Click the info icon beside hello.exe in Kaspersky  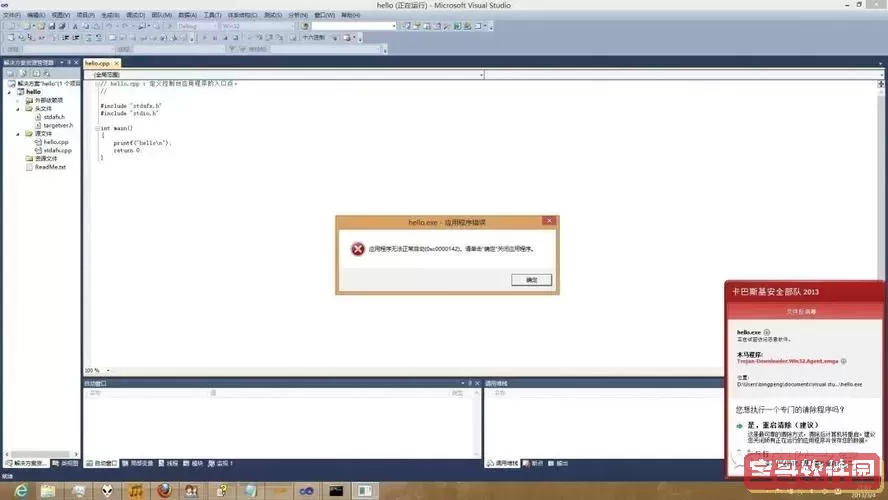767,332
